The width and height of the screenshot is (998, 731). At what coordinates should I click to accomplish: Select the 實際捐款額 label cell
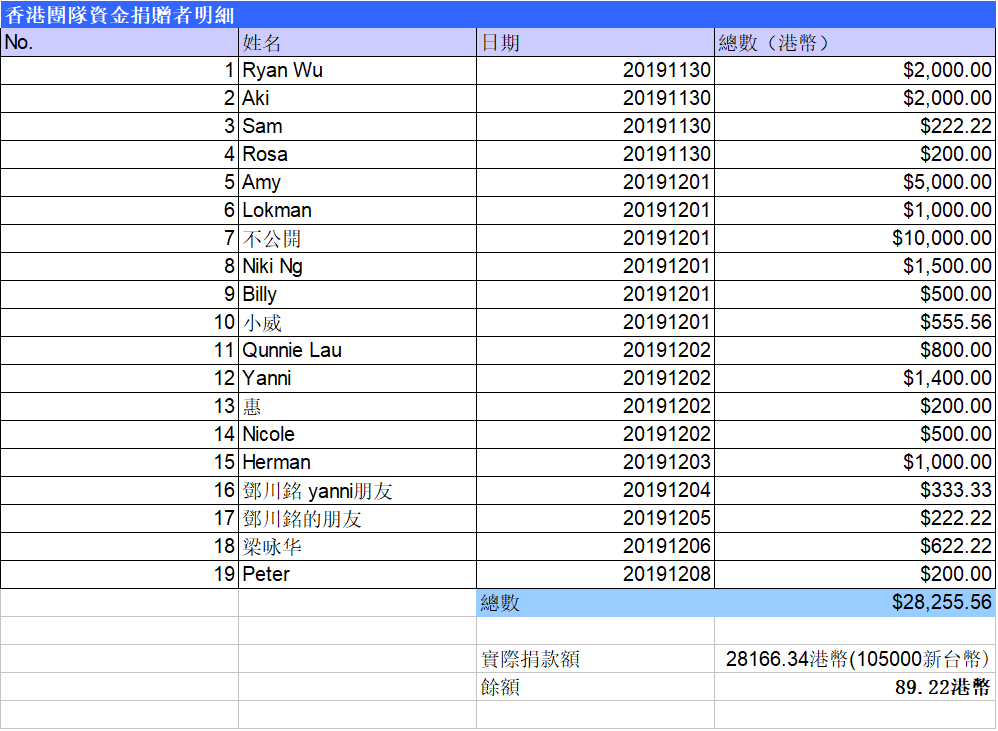(x=595, y=659)
